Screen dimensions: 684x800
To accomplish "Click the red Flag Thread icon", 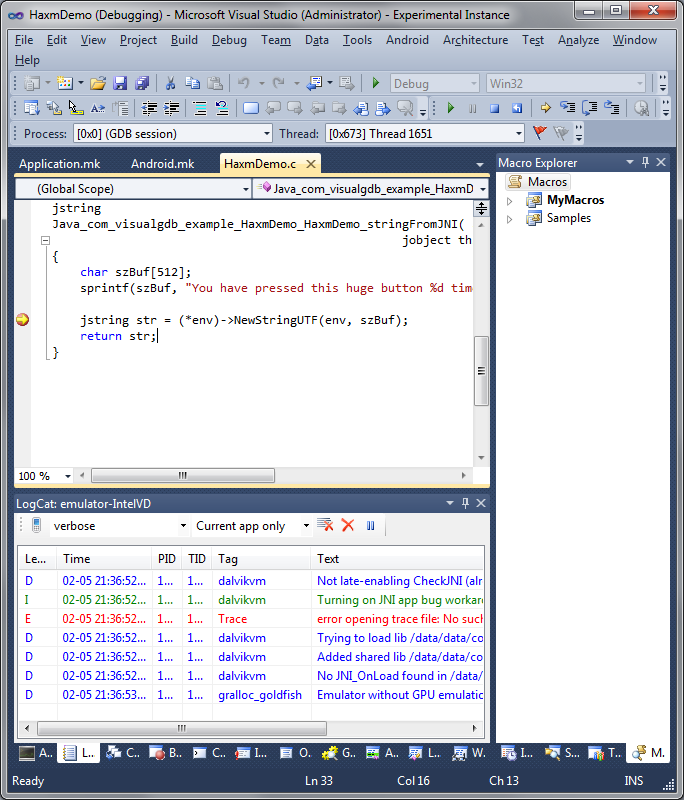I will pos(539,133).
